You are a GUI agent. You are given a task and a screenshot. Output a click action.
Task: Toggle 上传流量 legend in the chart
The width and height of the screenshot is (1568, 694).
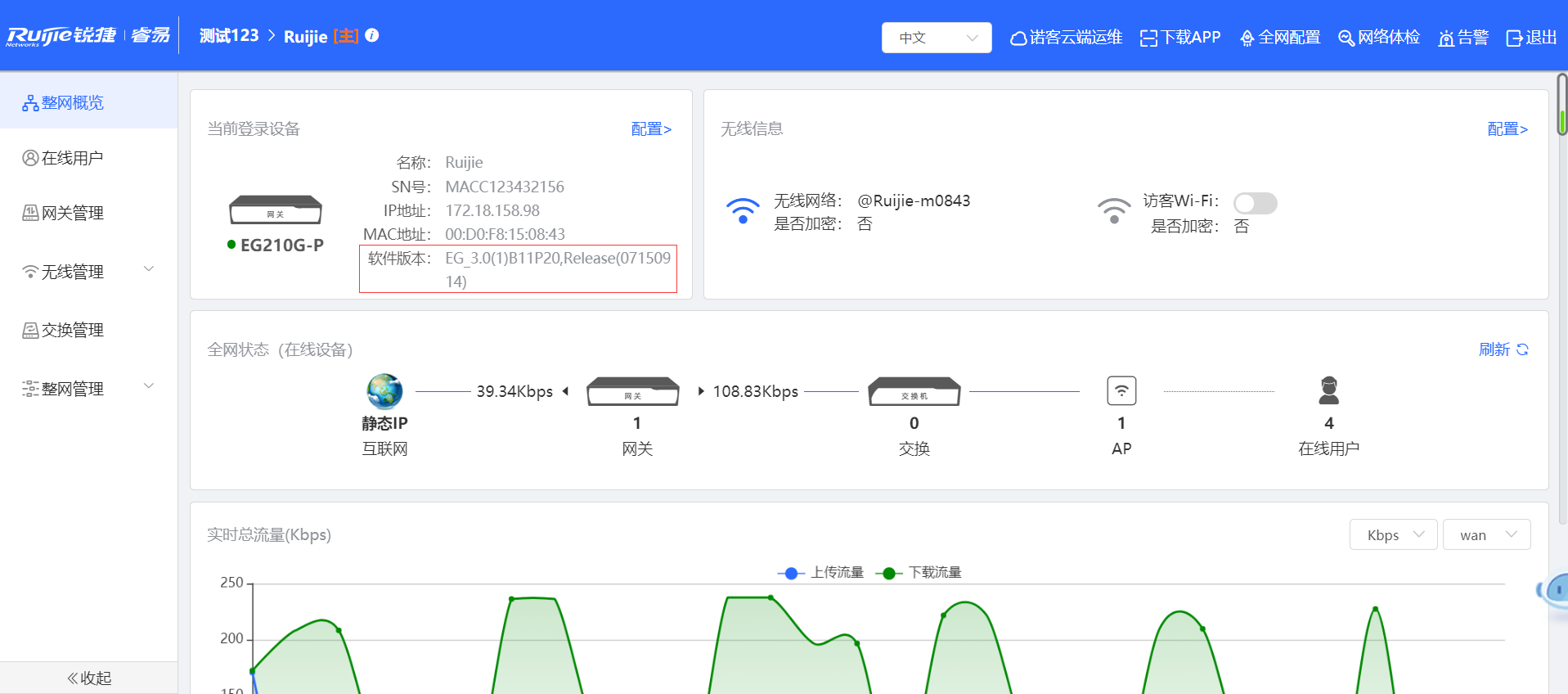pyautogui.click(x=820, y=573)
